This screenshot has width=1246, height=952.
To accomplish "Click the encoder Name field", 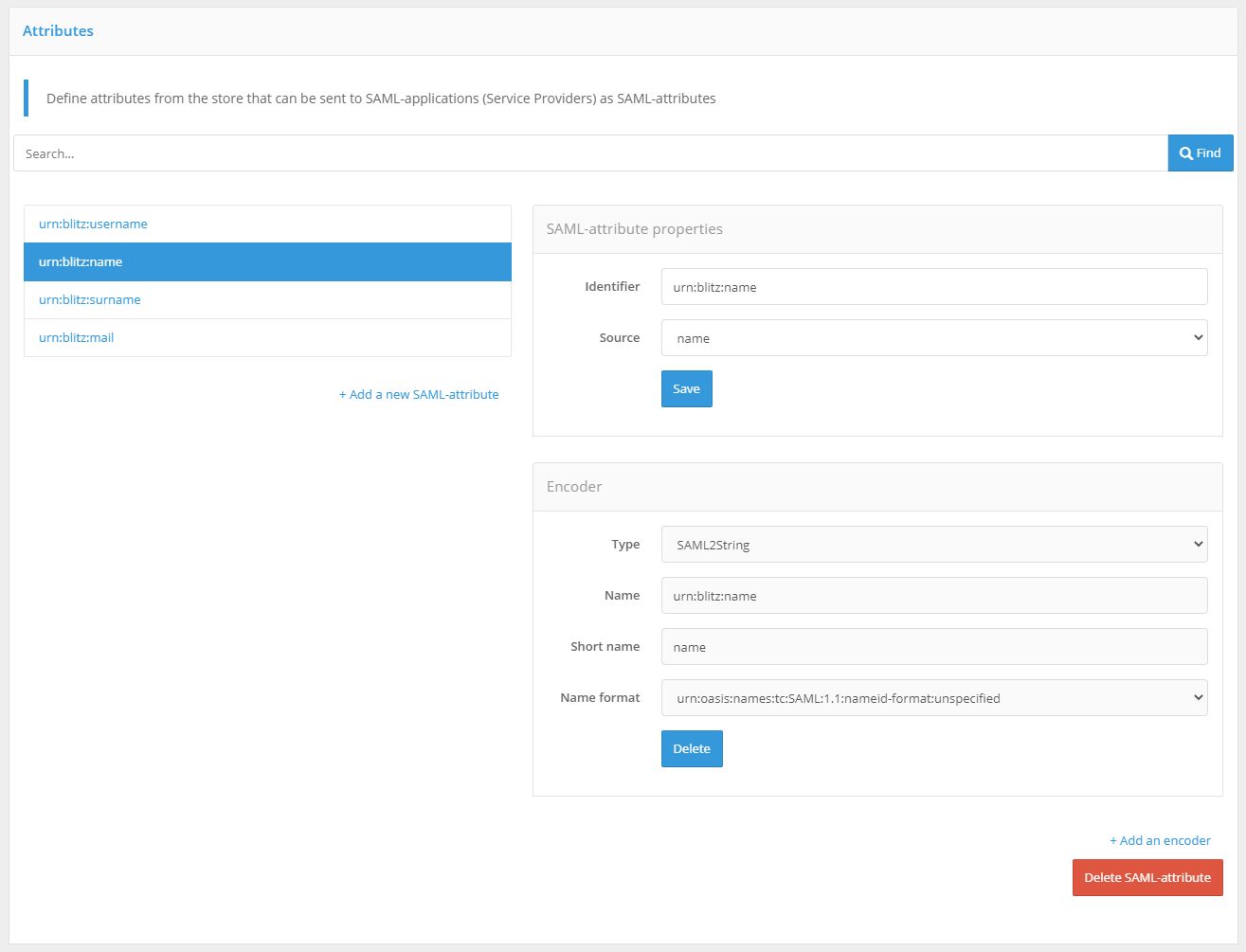I will 933,596.
